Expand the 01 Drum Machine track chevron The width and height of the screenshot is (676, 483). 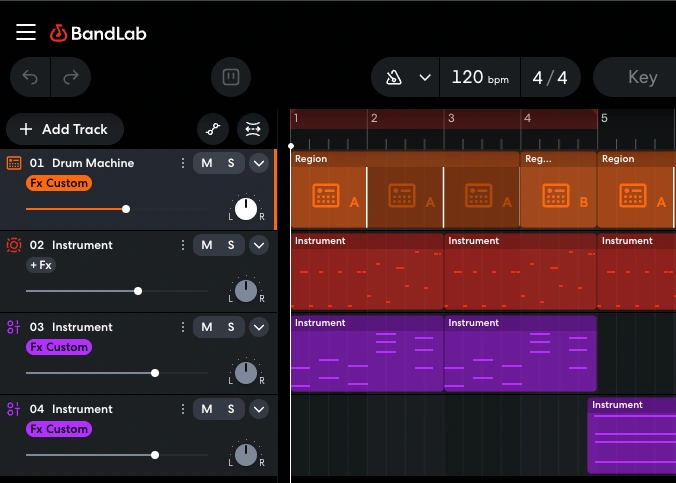[x=259, y=163]
